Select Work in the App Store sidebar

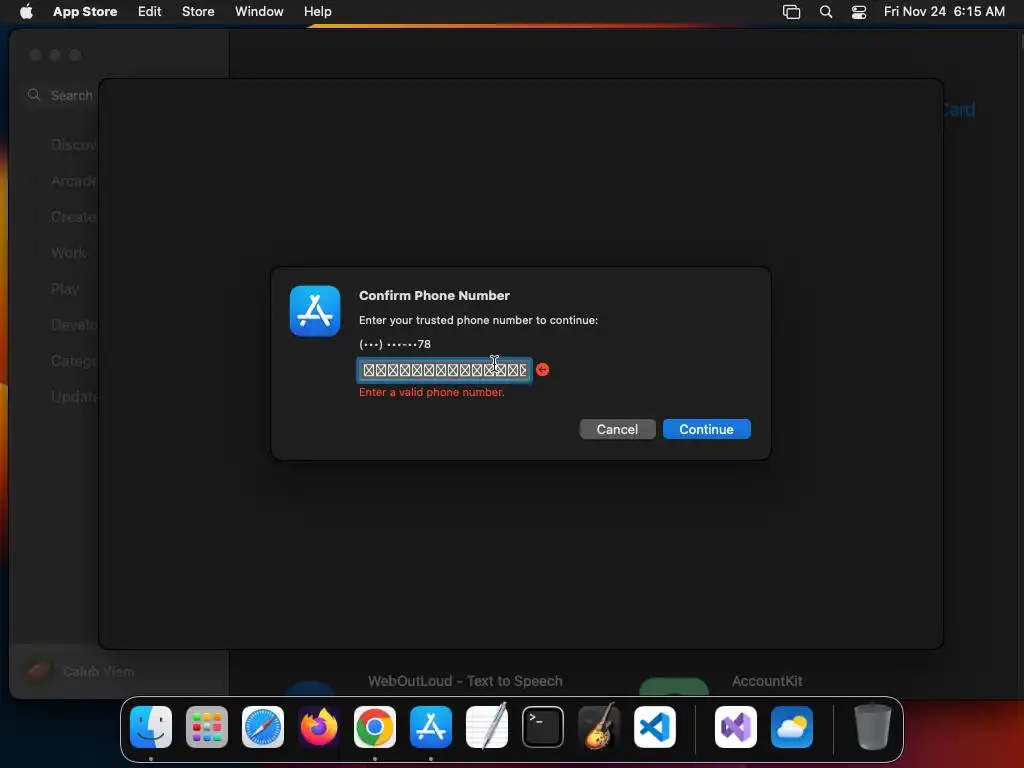69,253
